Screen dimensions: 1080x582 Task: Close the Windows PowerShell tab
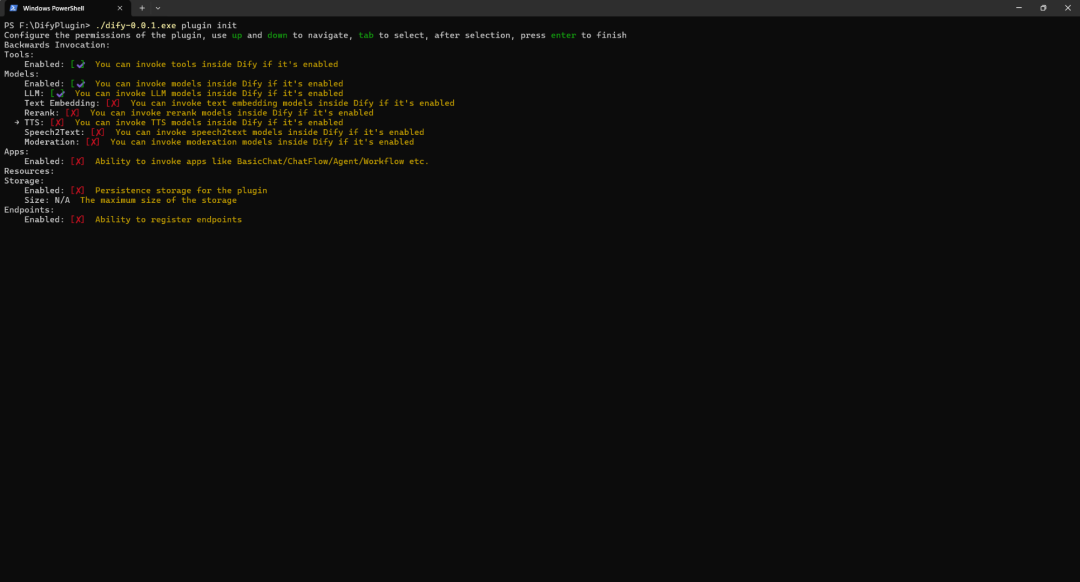point(120,8)
